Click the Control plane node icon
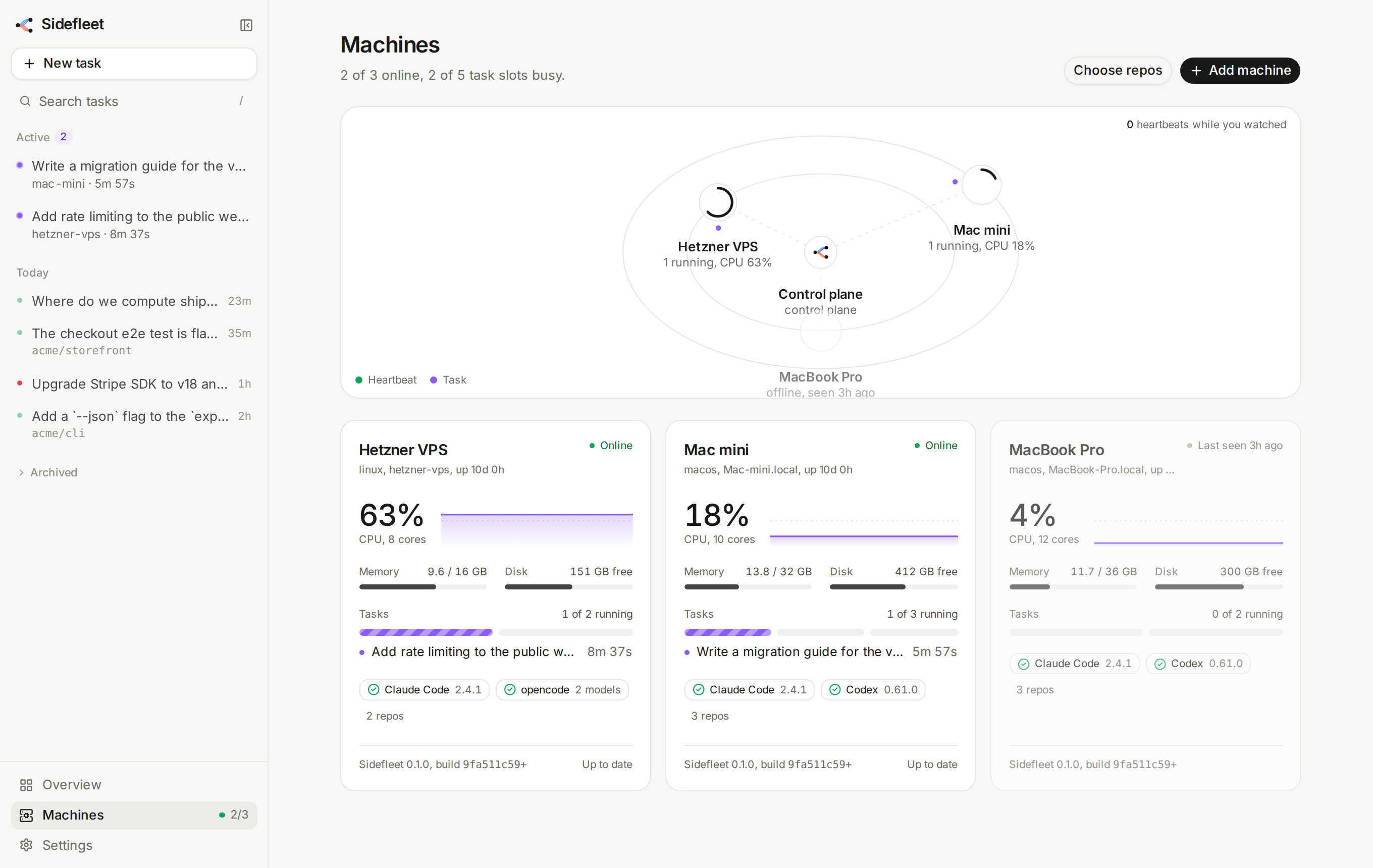Image resolution: width=1373 pixels, height=868 pixels. point(820,252)
